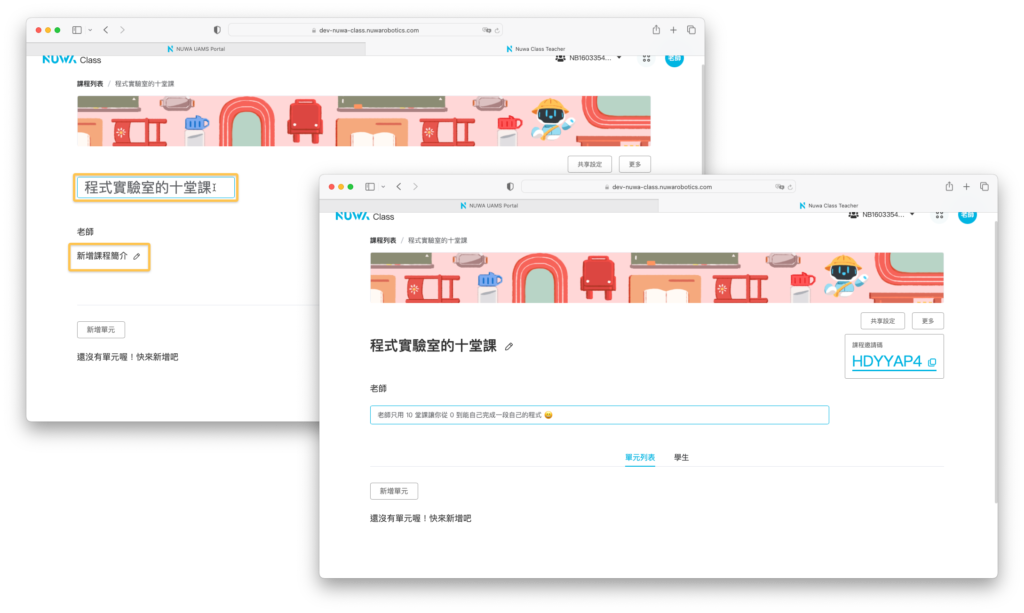Click 新增單元 button in back window
The image size is (1024, 613).
[x=101, y=330]
